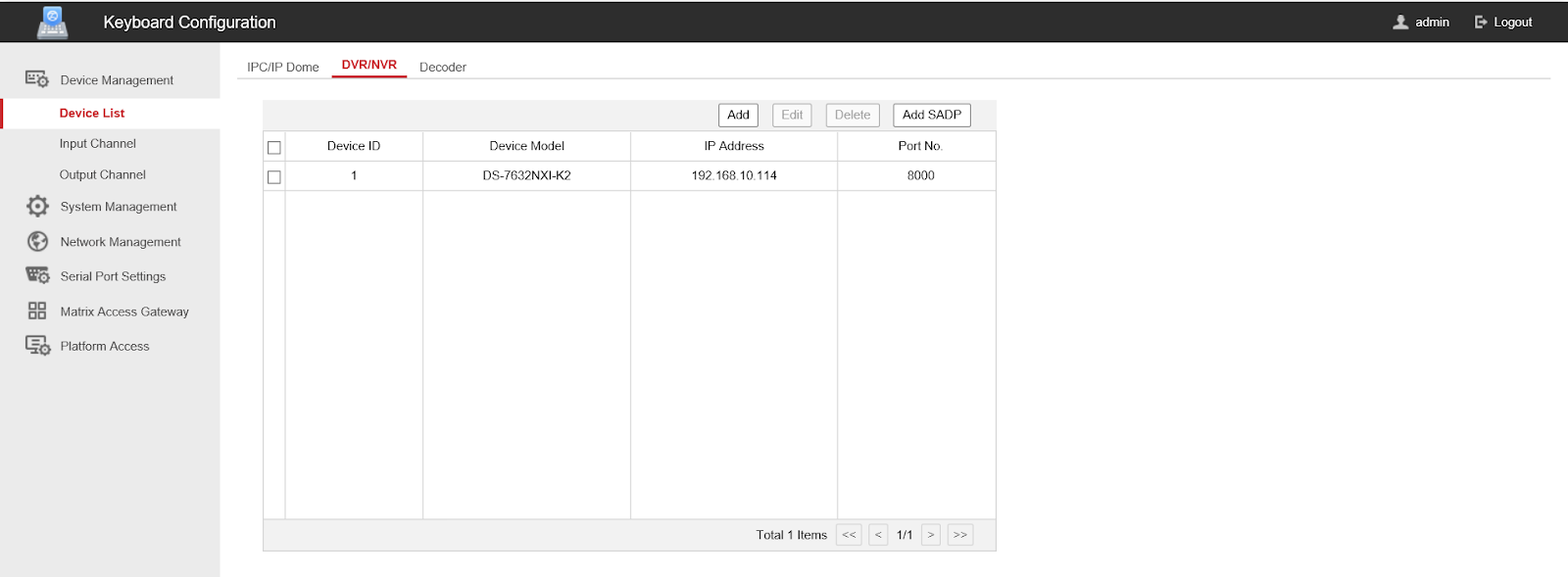This screenshot has width=1568, height=577.
Task: Toggle the select-all checkbox in table header
Action: click(274, 147)
